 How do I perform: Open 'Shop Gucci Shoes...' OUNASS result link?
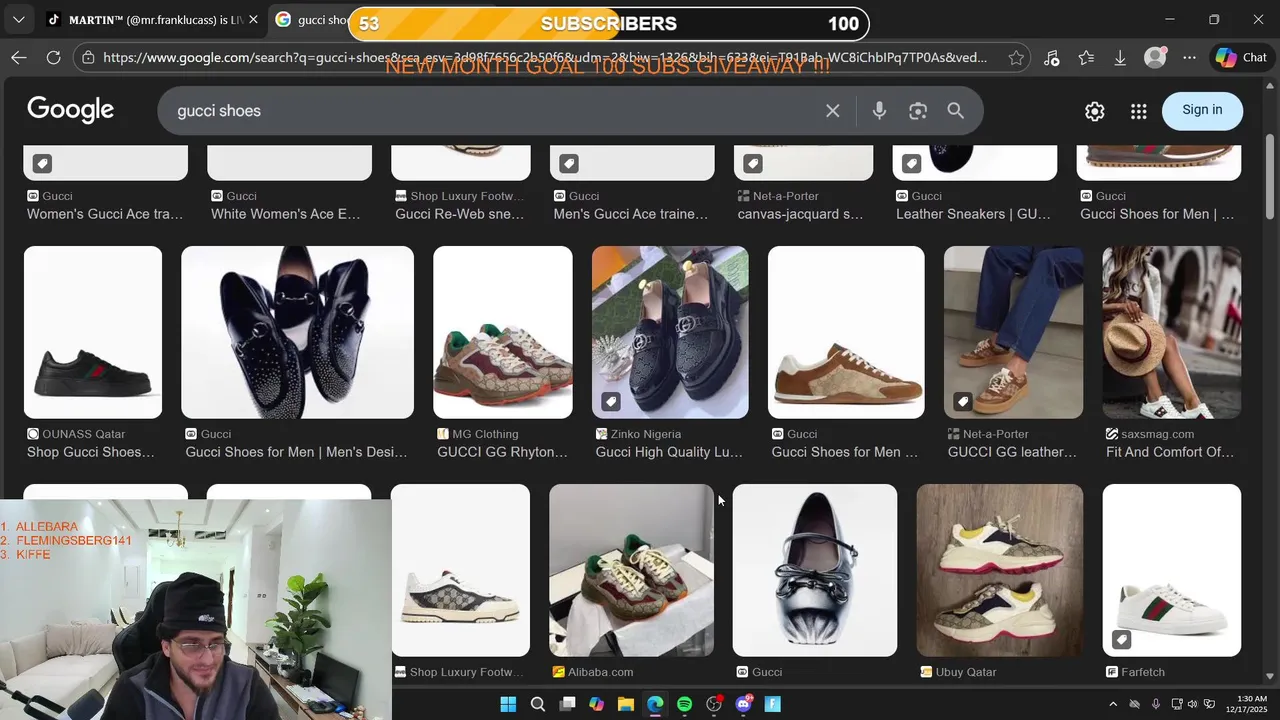pos(91,452)
